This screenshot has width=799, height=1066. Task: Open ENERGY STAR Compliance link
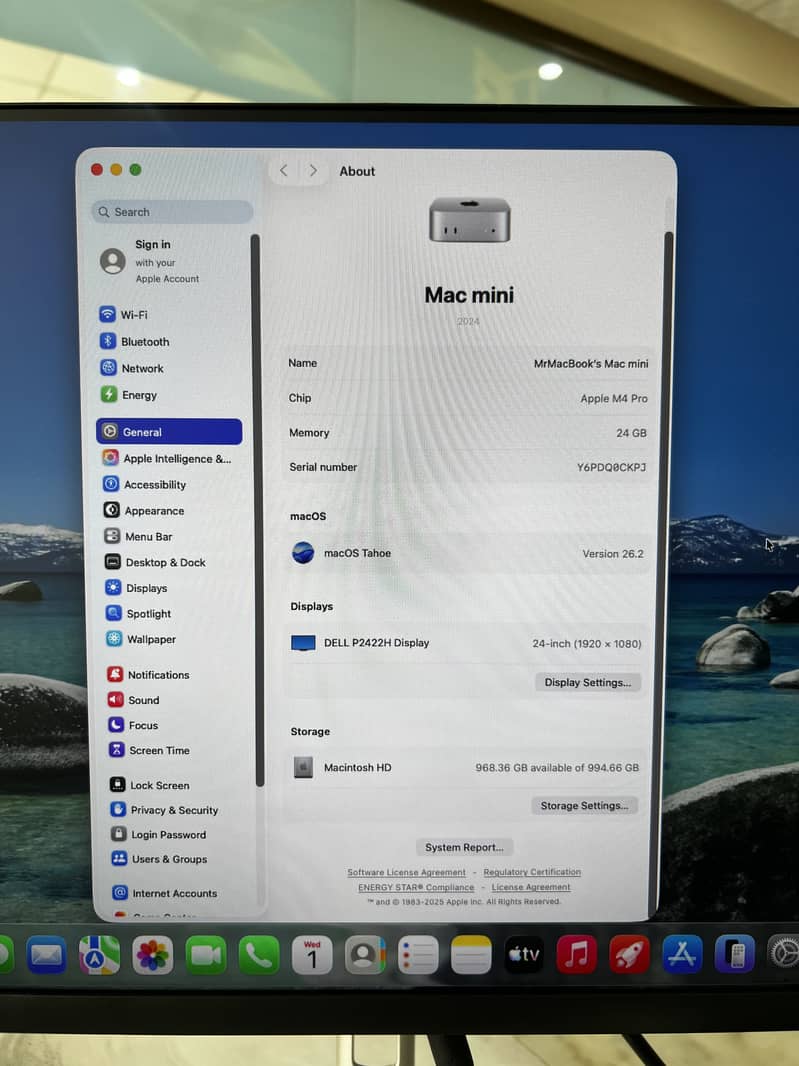[416, 887]
